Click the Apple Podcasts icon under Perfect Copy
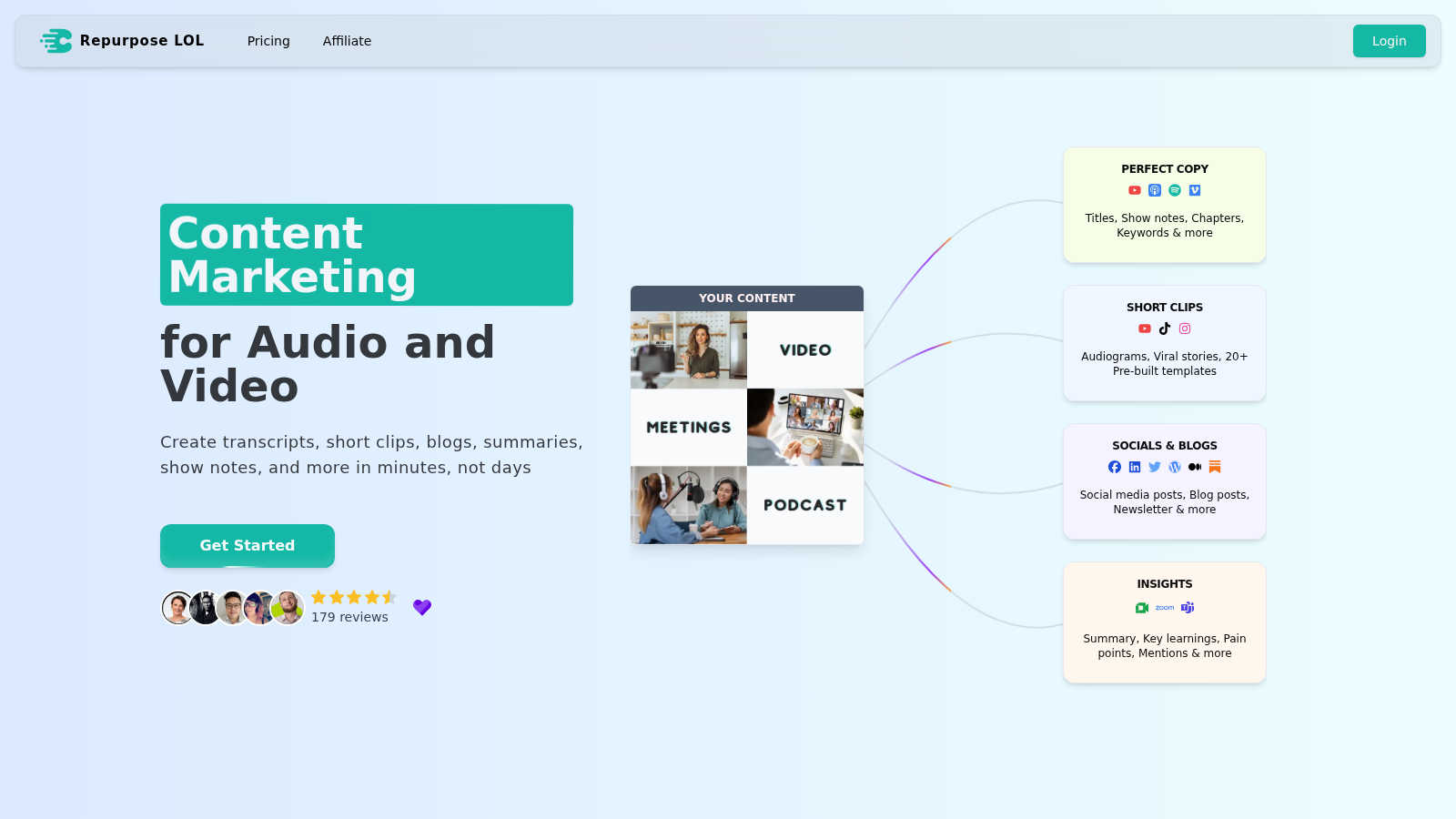The width and height of the screenshot is (1456, 819). coord(1155,190)
